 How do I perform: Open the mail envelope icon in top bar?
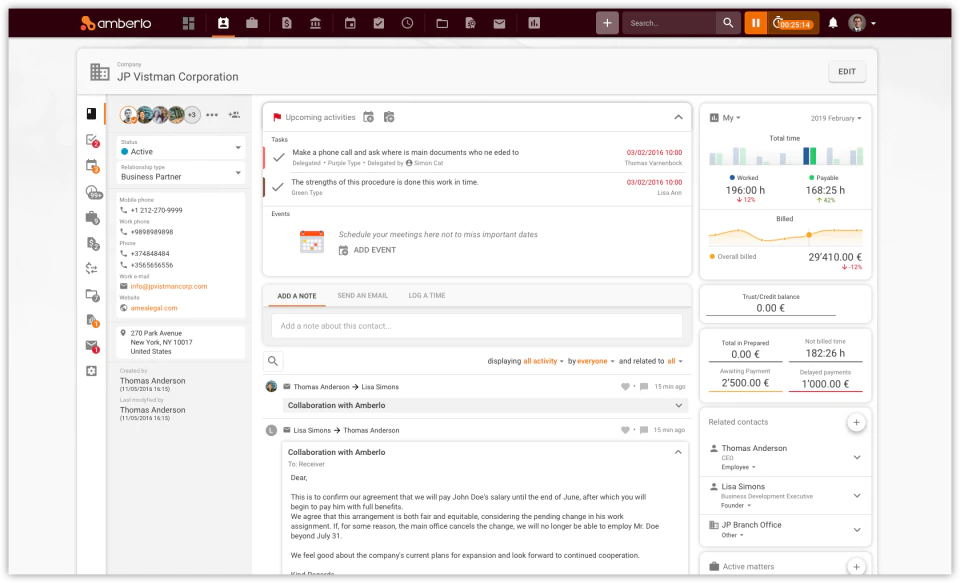(500, 23)
